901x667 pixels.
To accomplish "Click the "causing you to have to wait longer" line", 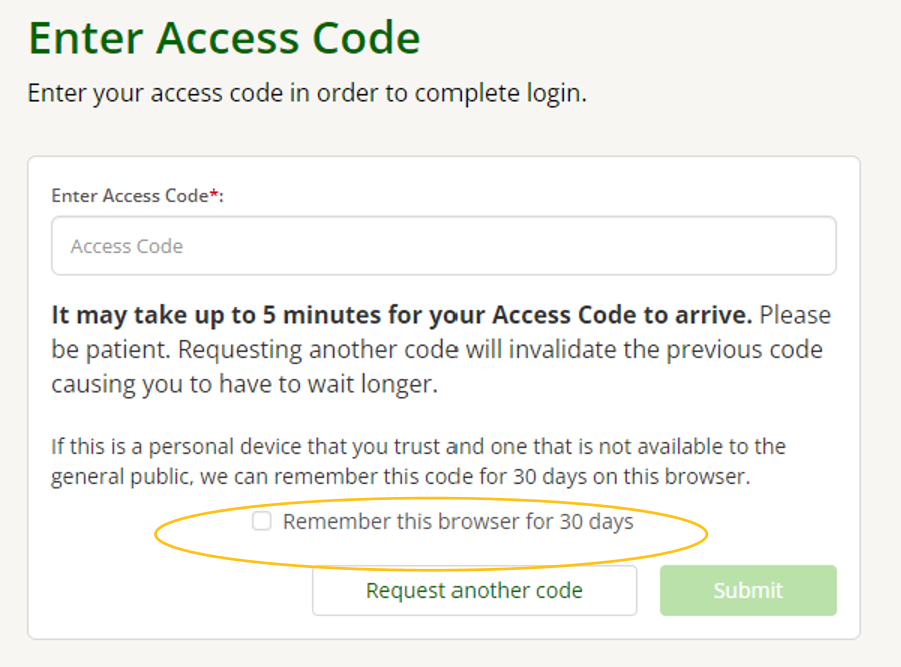I will (x=244, y=385).
